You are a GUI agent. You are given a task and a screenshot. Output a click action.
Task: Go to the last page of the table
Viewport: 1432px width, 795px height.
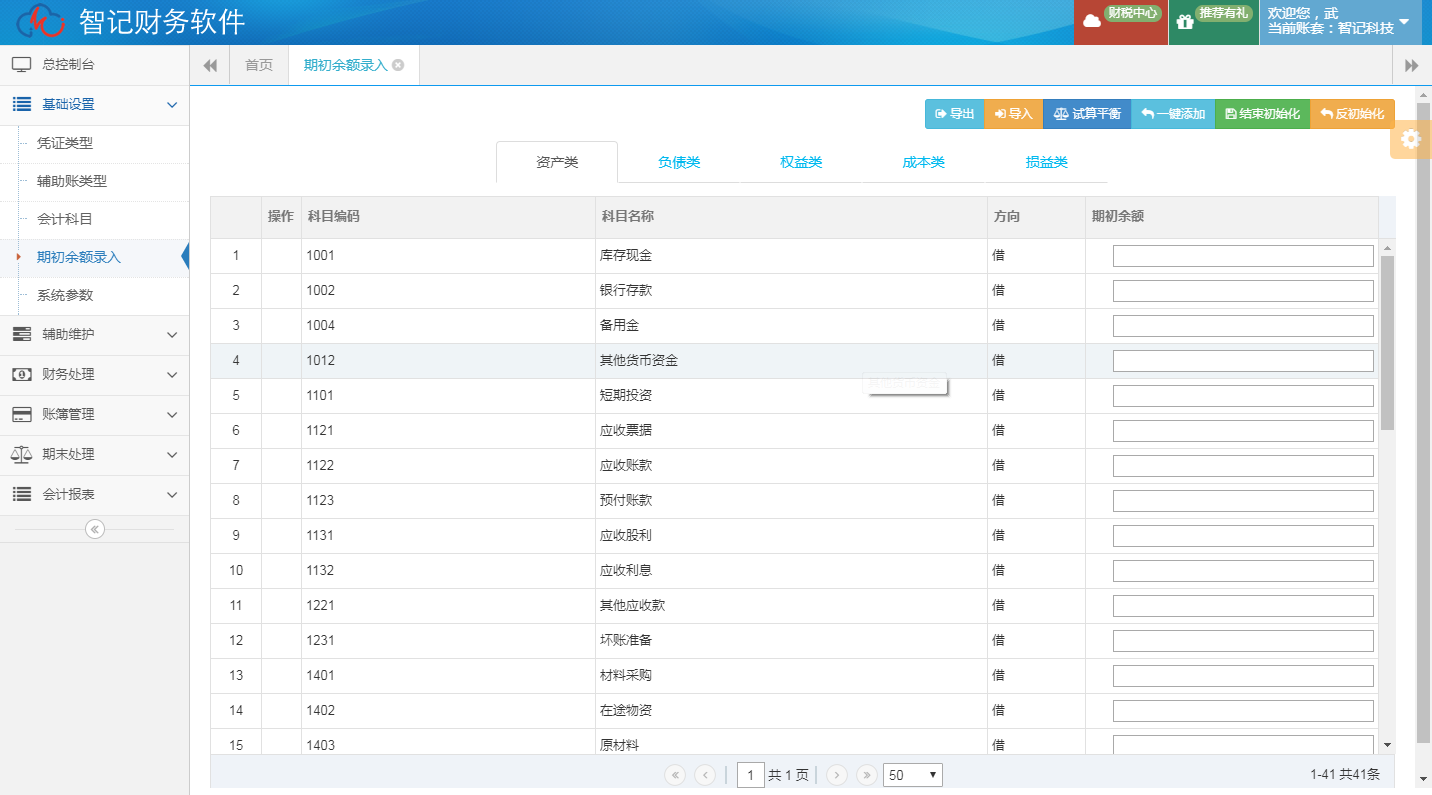pos(866,775)
